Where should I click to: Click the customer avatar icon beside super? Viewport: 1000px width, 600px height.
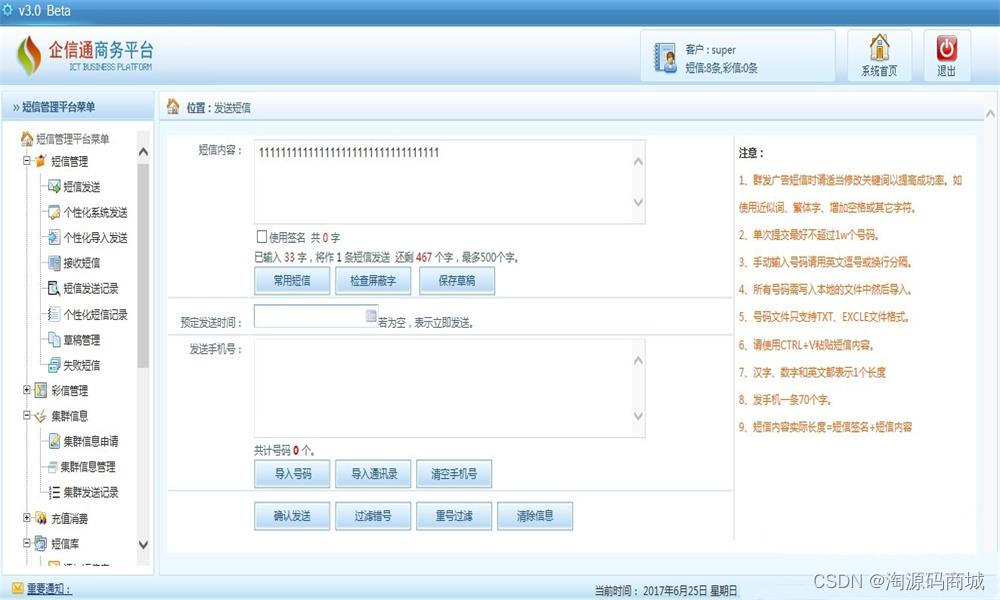pos(665,57)
